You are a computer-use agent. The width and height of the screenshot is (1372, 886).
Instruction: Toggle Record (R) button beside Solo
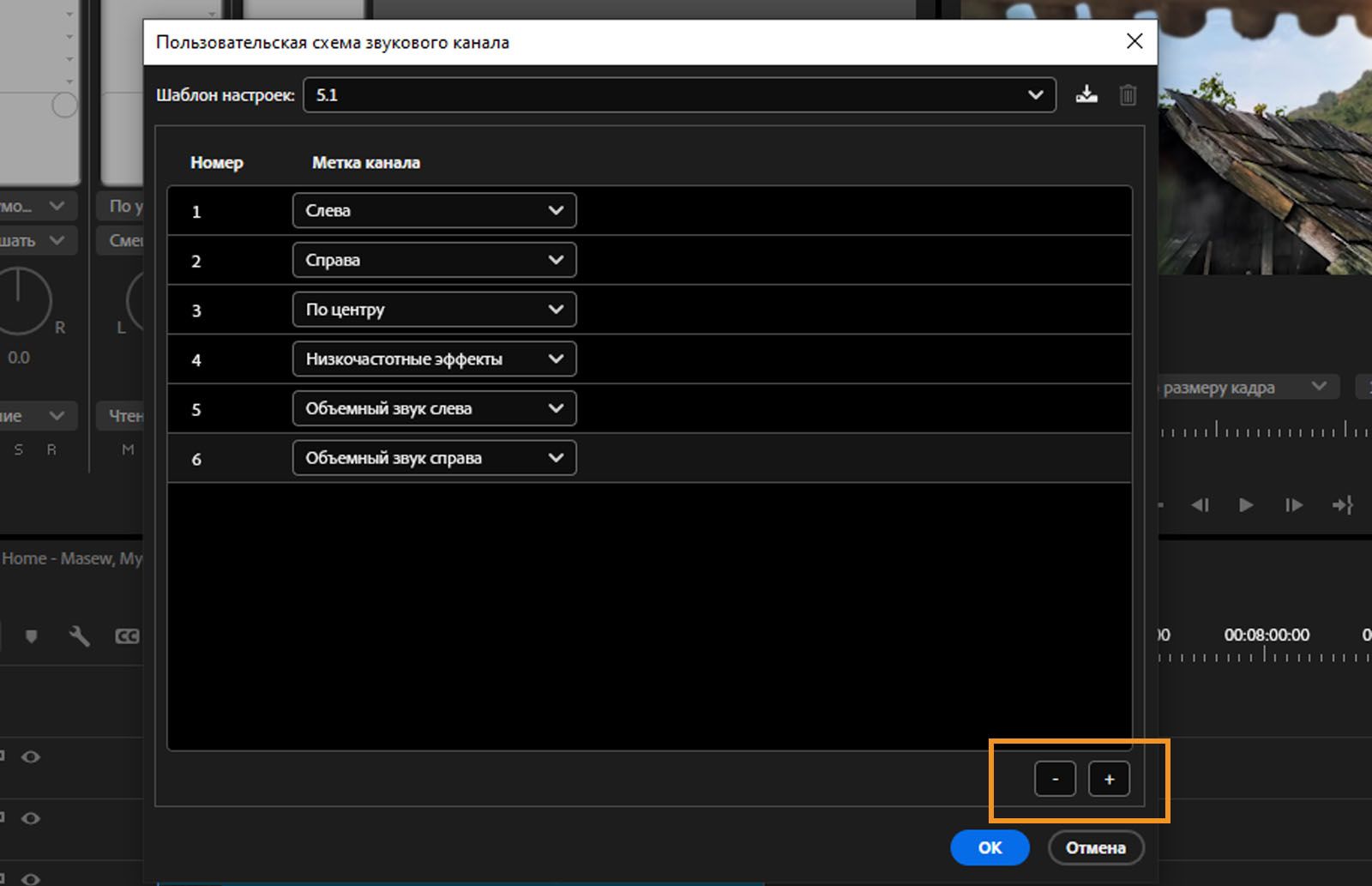(x=51, y=449)
